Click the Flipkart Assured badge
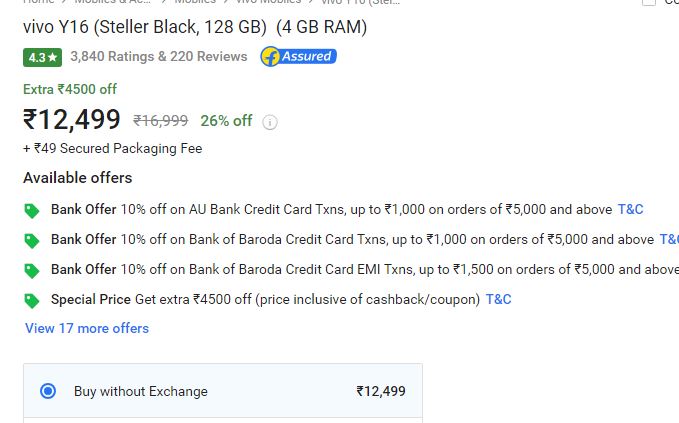 tap(298, 56)
